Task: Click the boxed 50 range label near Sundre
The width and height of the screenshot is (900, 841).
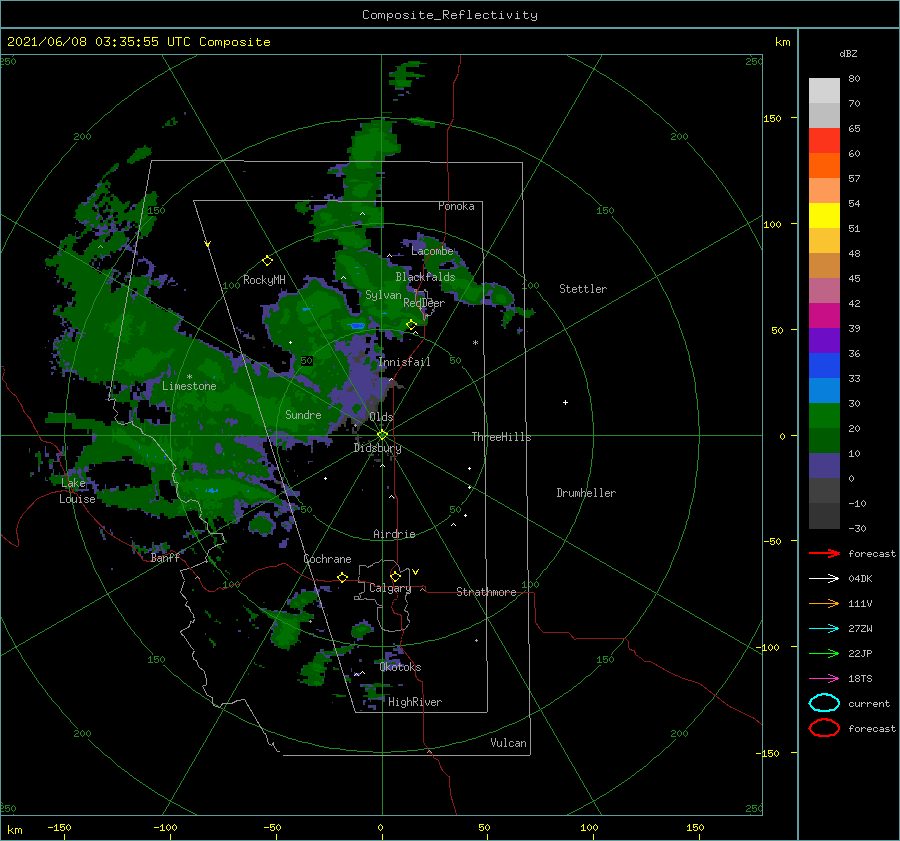Action: pos(307,361)
